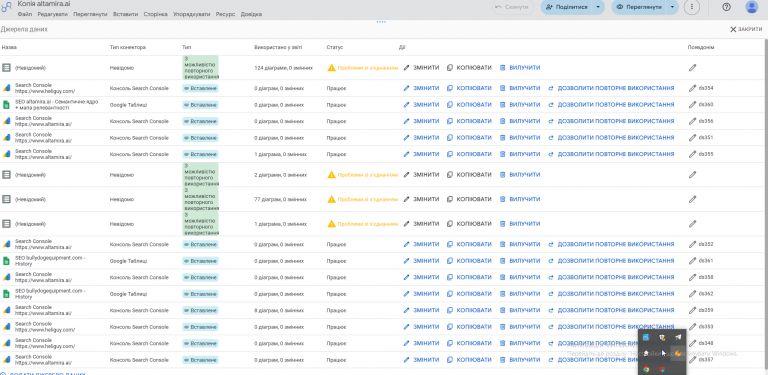The width and height of the screenshot is (768, 375).
Task: Click the shield warning icon in tray popup
Action: click(x=662, y=337)
